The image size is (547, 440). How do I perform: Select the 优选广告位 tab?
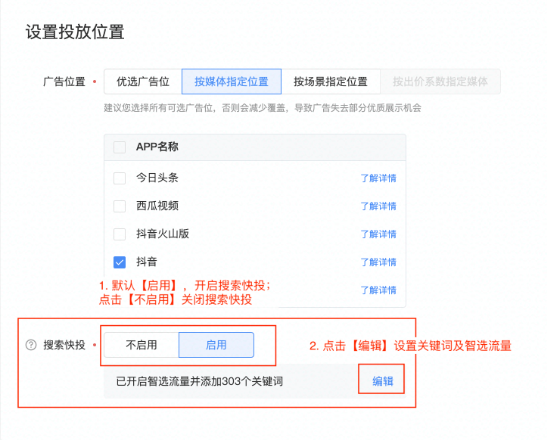pos(143,82)
